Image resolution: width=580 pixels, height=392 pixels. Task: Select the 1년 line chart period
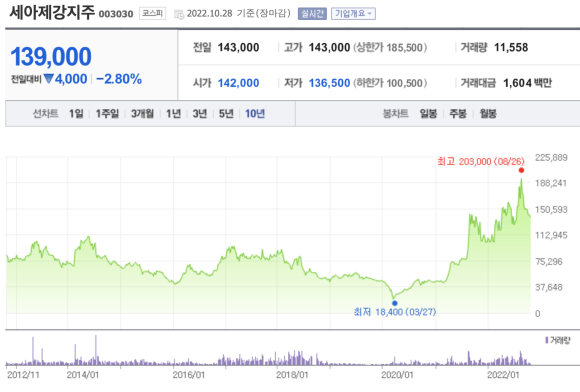[173, 114]
